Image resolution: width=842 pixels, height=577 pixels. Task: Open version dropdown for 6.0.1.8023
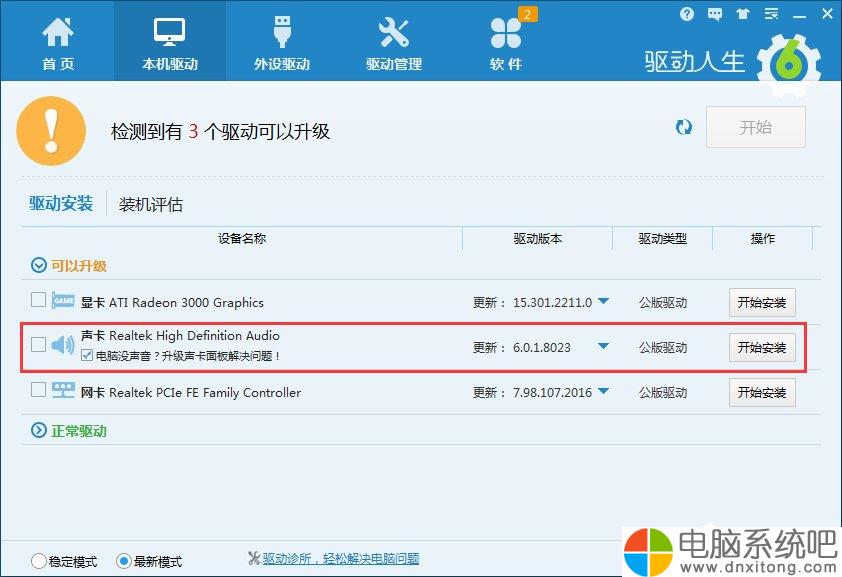[604, 346]
